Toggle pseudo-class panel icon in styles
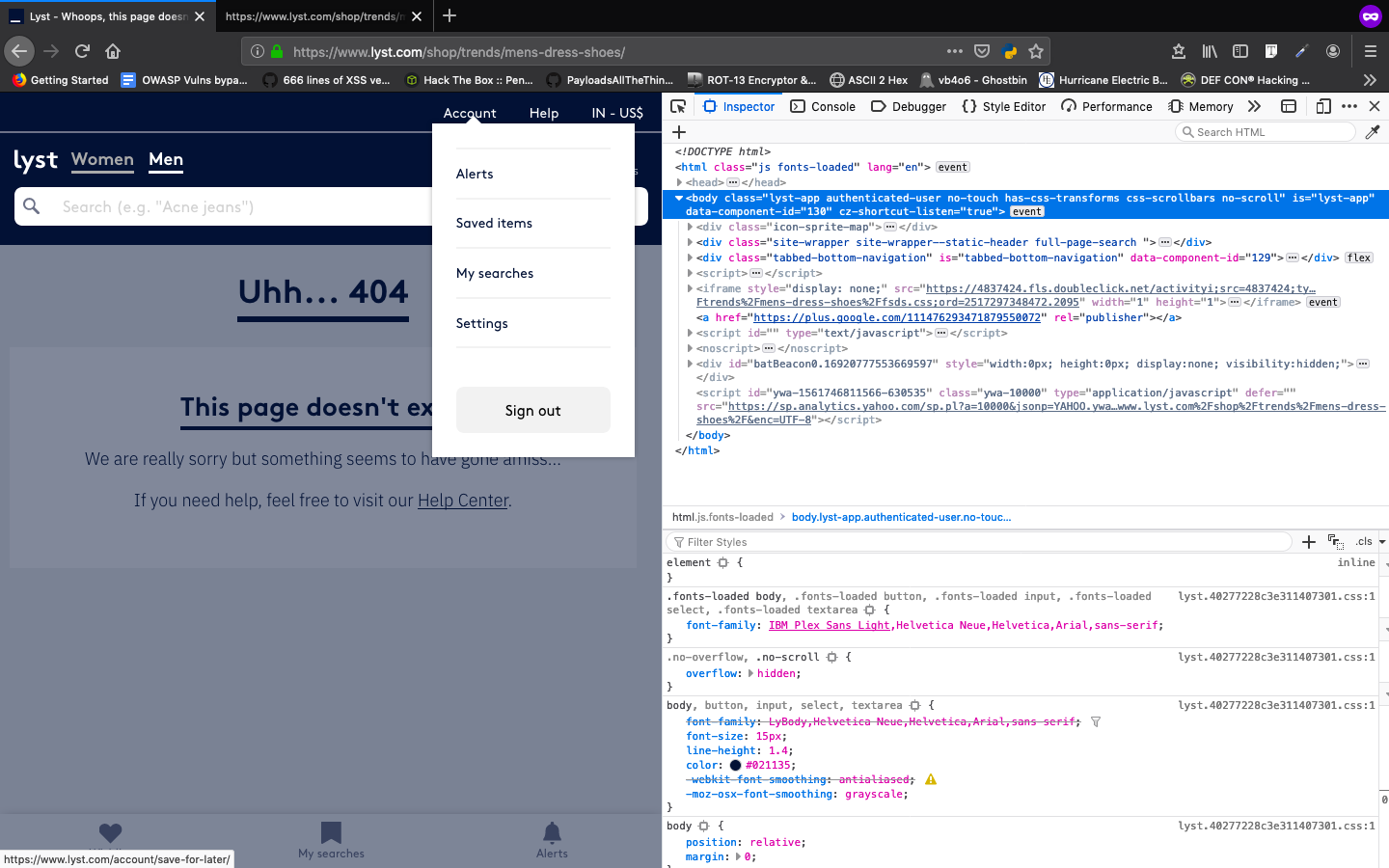This screenshot has width=1389, height=868. 1336,542
